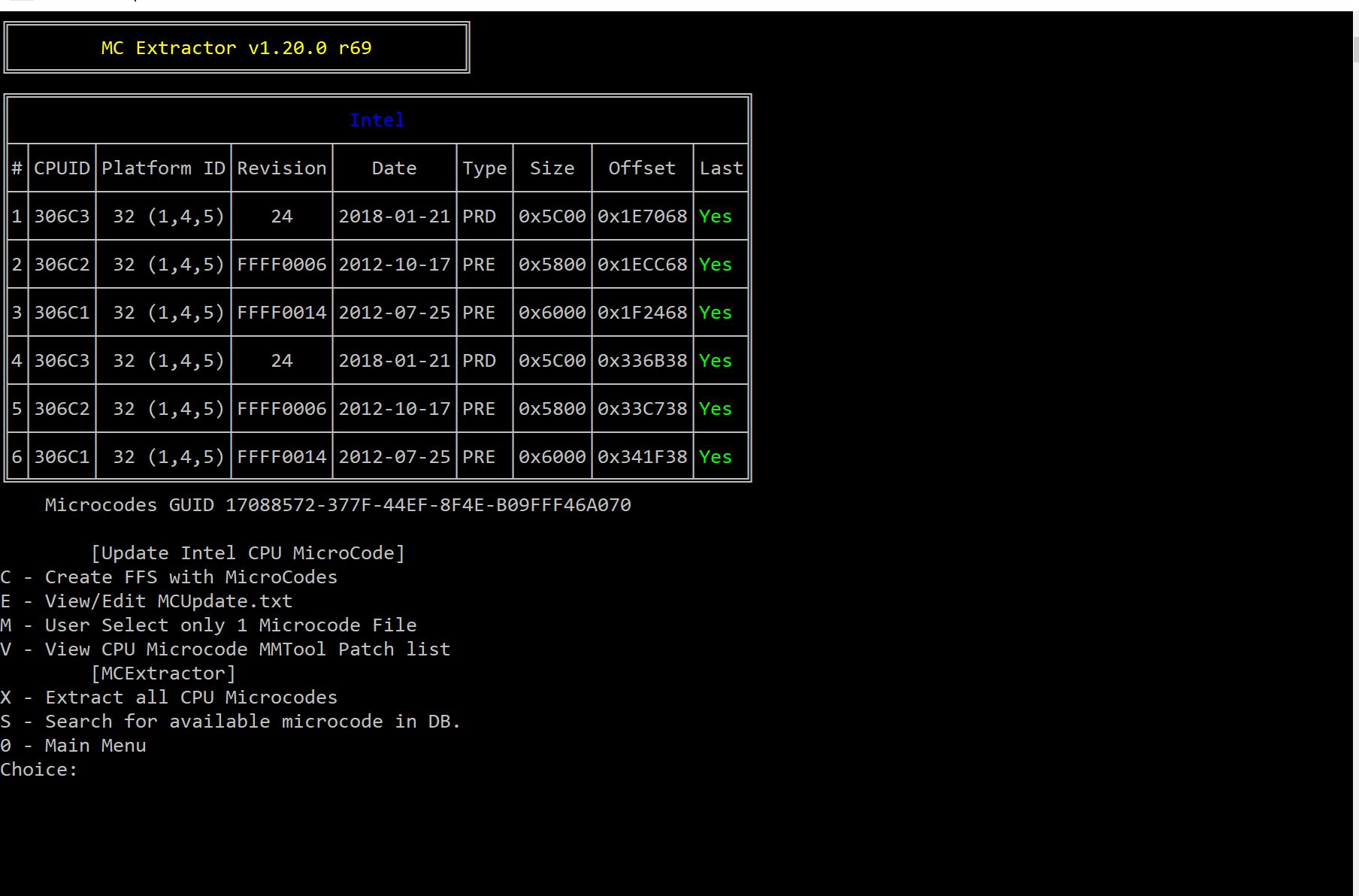Screen dimensions: 1359x896
Task: Click CPUID 306C3 in row 1
Action: click(62, 216)
